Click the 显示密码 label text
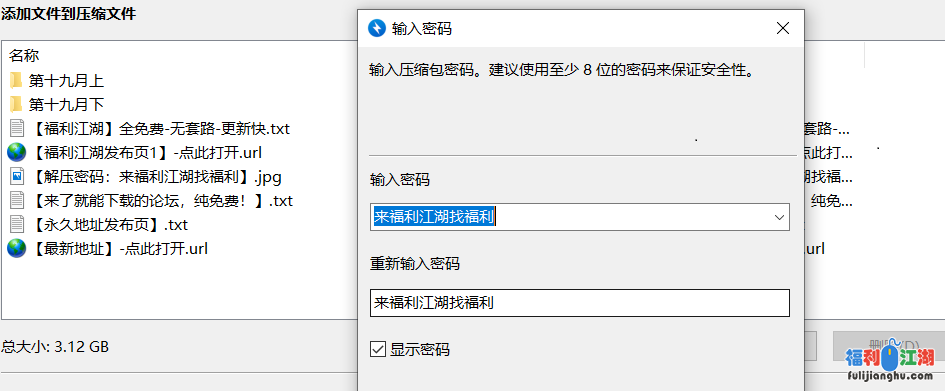945x391 pixels. [x=419, y=349]
